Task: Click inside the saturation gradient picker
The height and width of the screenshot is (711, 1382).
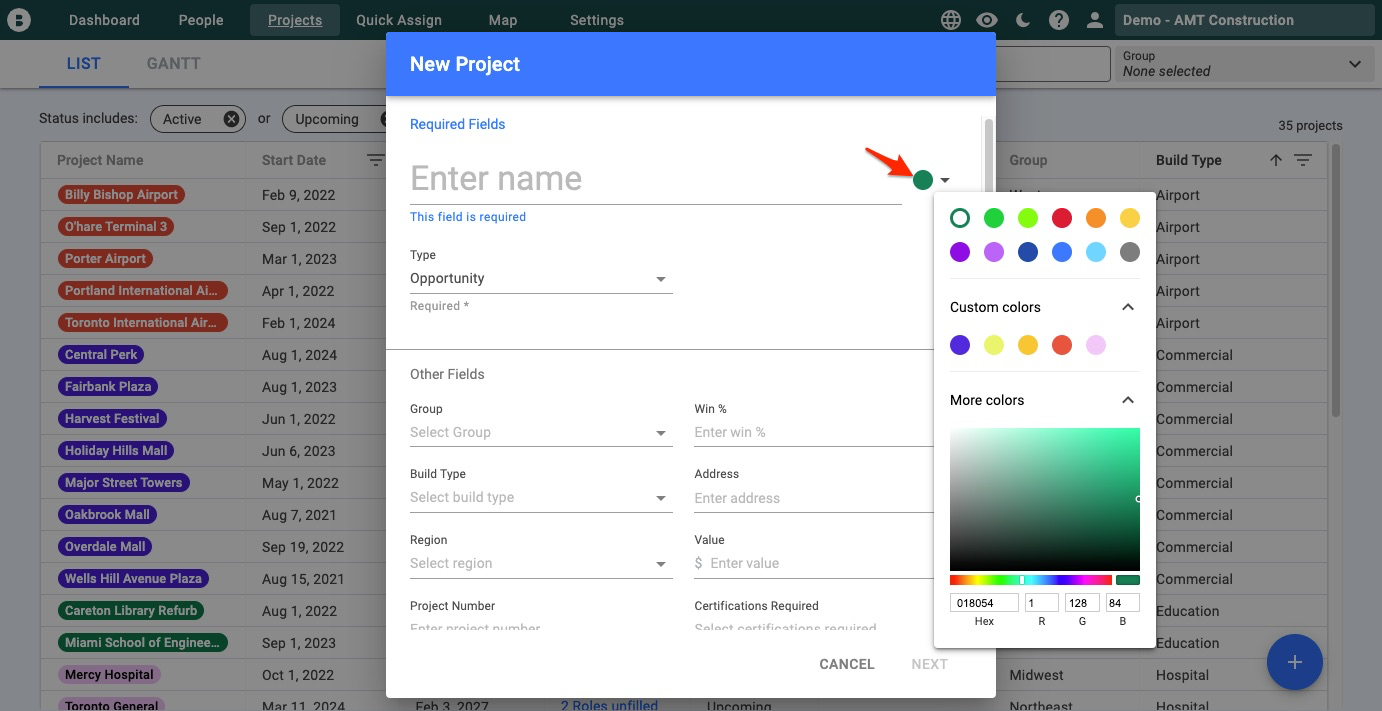Action: coord(1045,499)
